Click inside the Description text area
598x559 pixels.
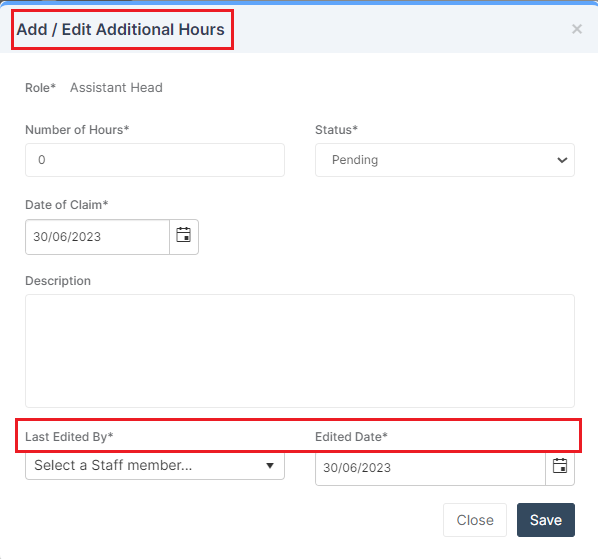click(x=300, y=351)
